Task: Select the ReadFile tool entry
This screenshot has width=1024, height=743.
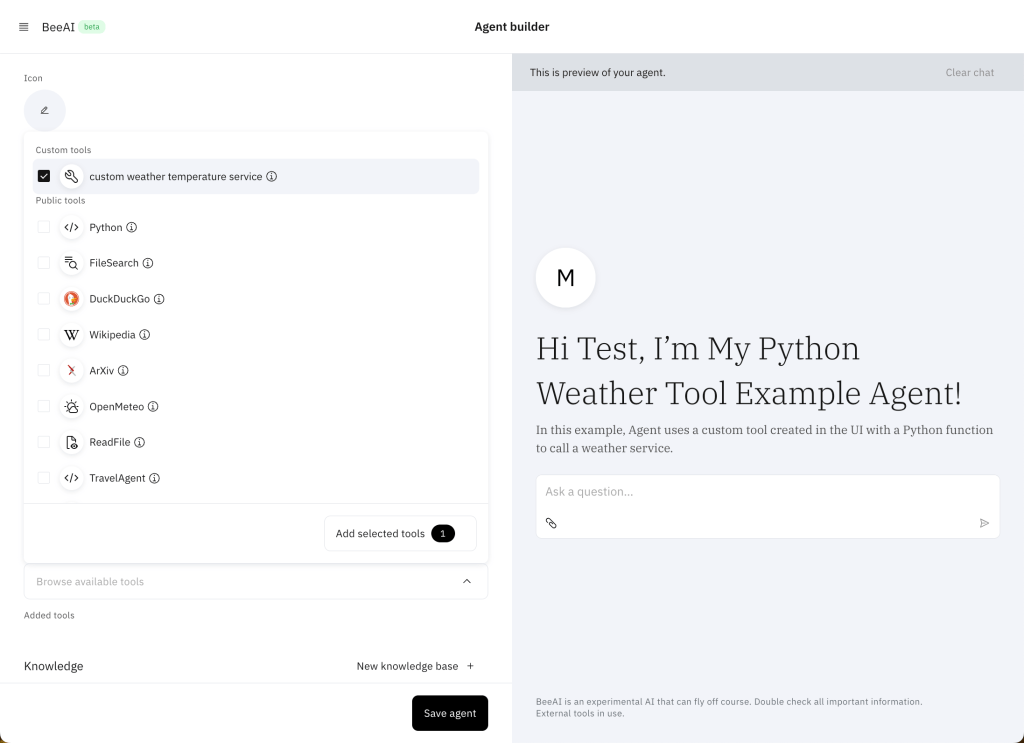Action: tap(109, 442)
